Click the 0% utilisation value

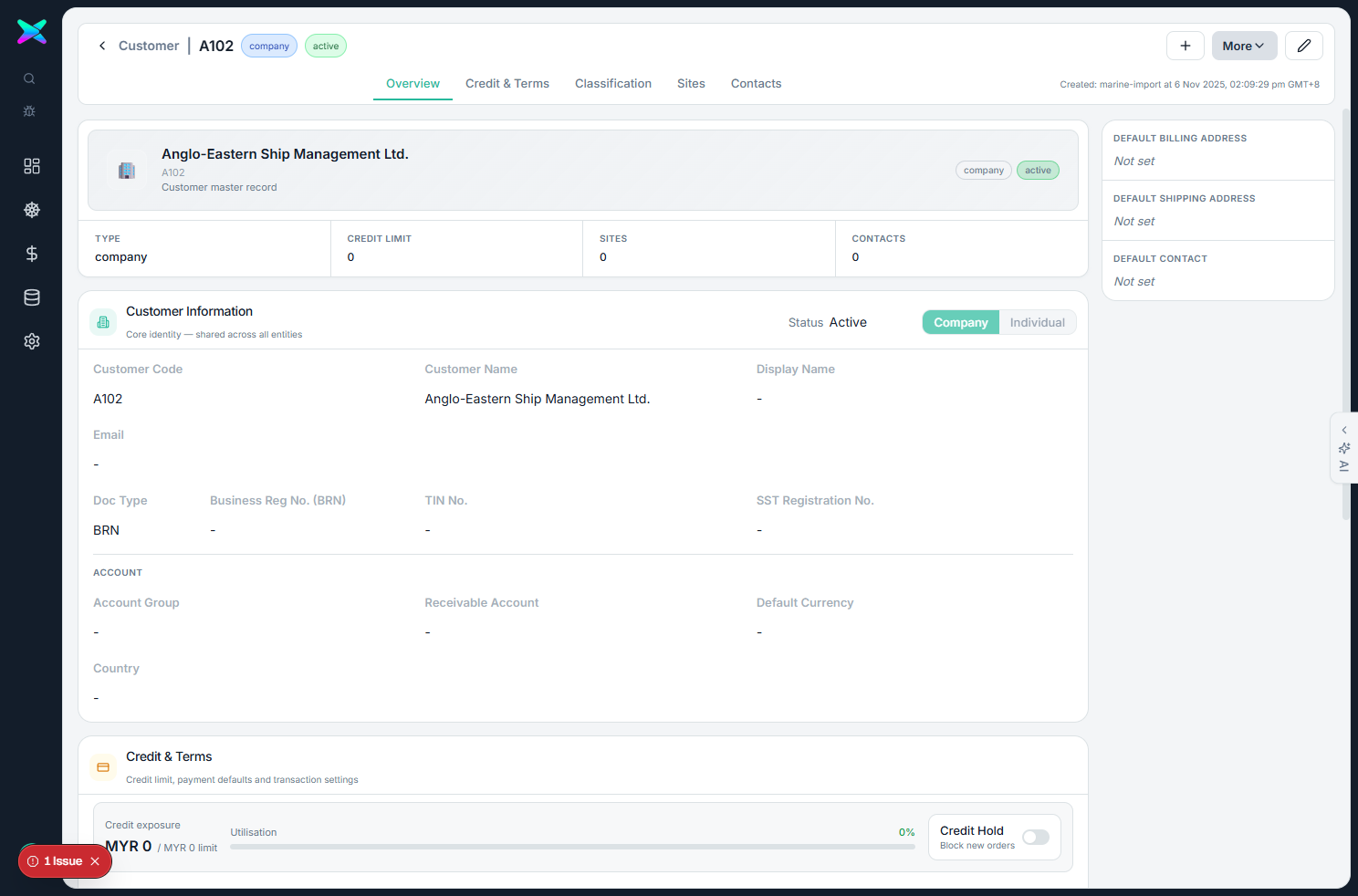coord(906,832)
